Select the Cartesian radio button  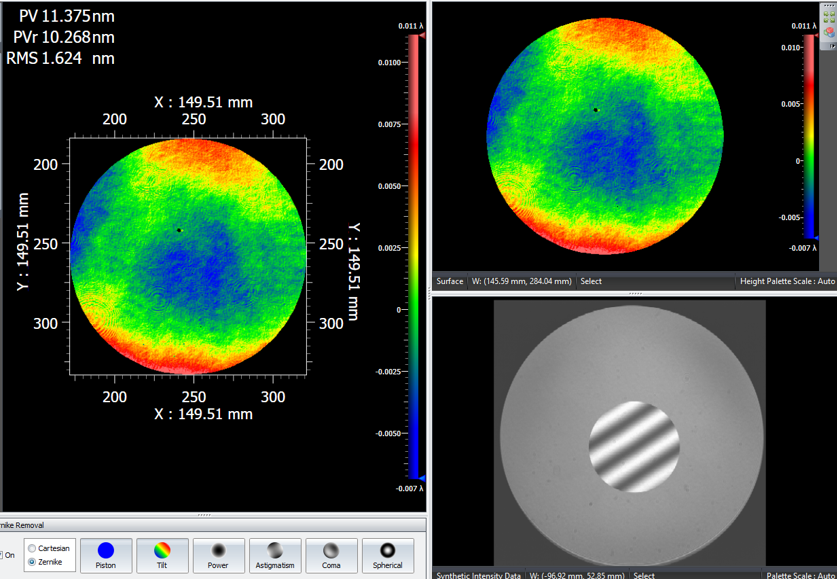point(33,549)
